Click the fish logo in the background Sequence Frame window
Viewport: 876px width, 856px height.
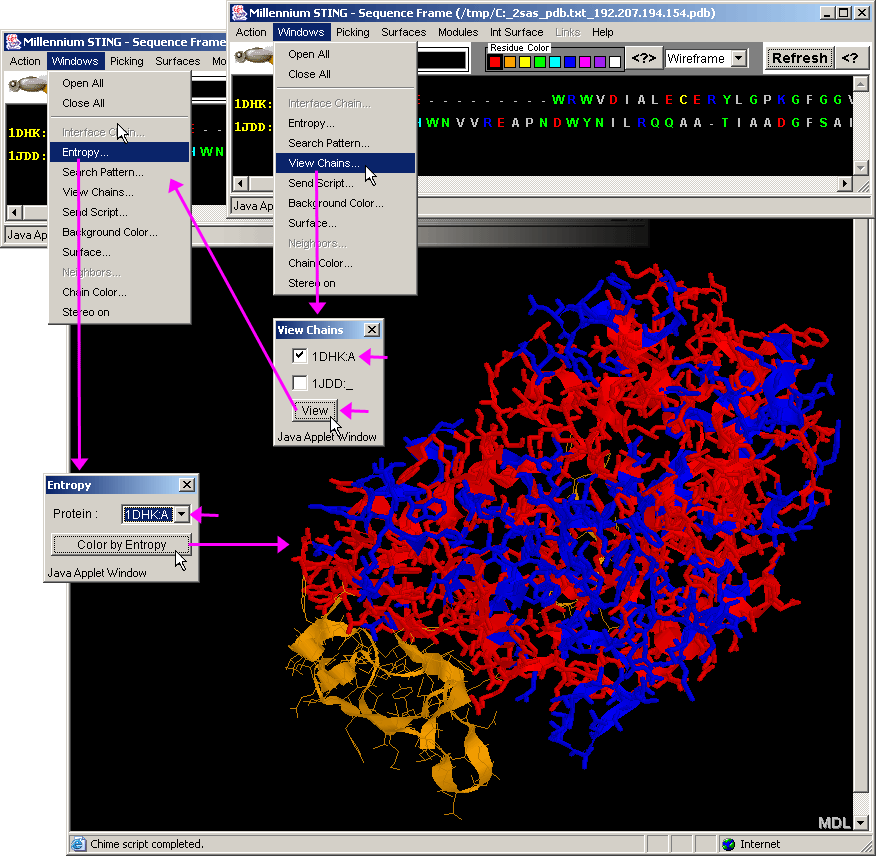[28, 85]
